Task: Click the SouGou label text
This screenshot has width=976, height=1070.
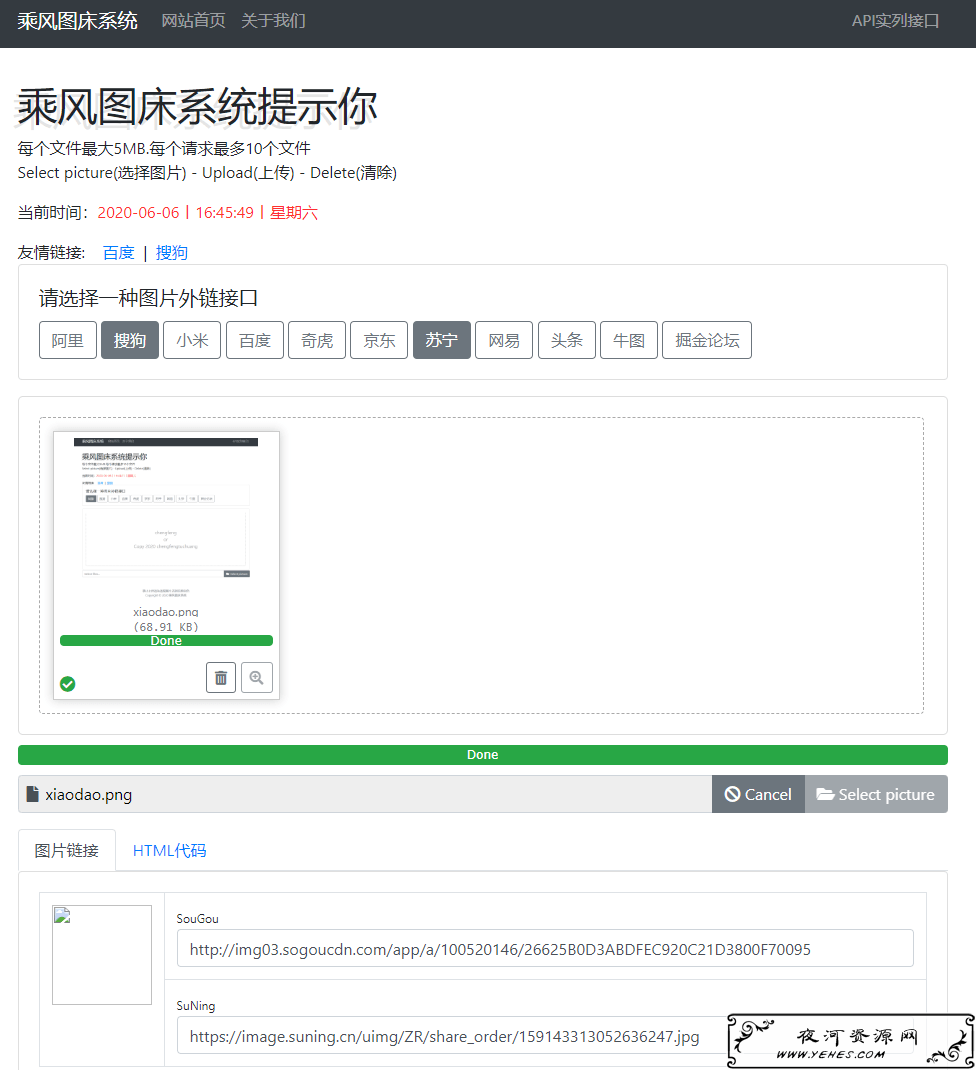Action: click(197, 919)
